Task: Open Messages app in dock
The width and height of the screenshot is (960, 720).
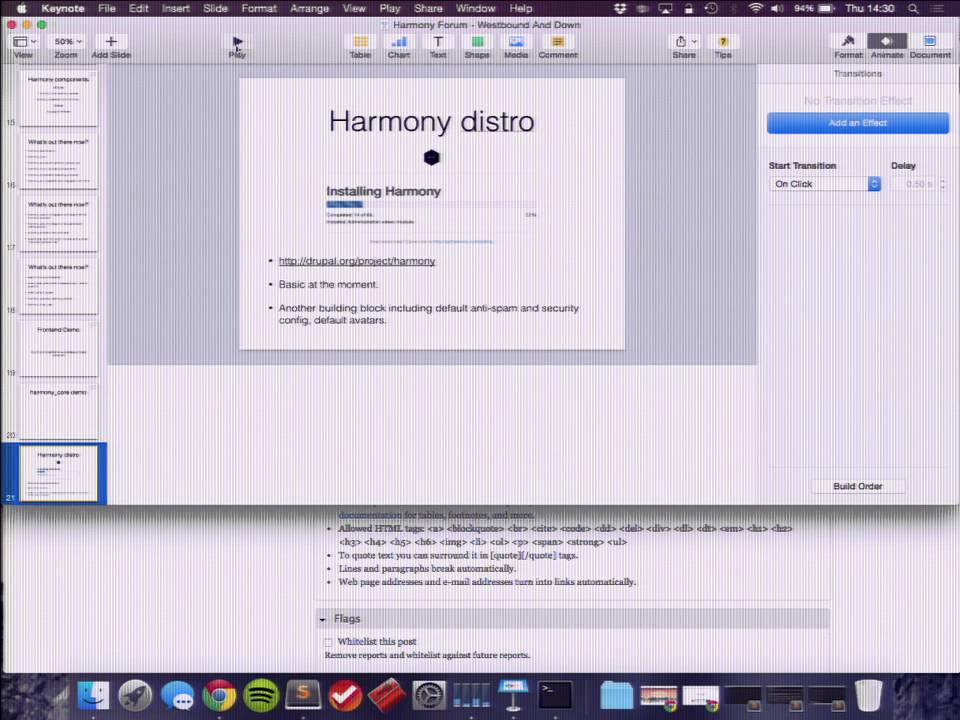Action: point(178,696)
